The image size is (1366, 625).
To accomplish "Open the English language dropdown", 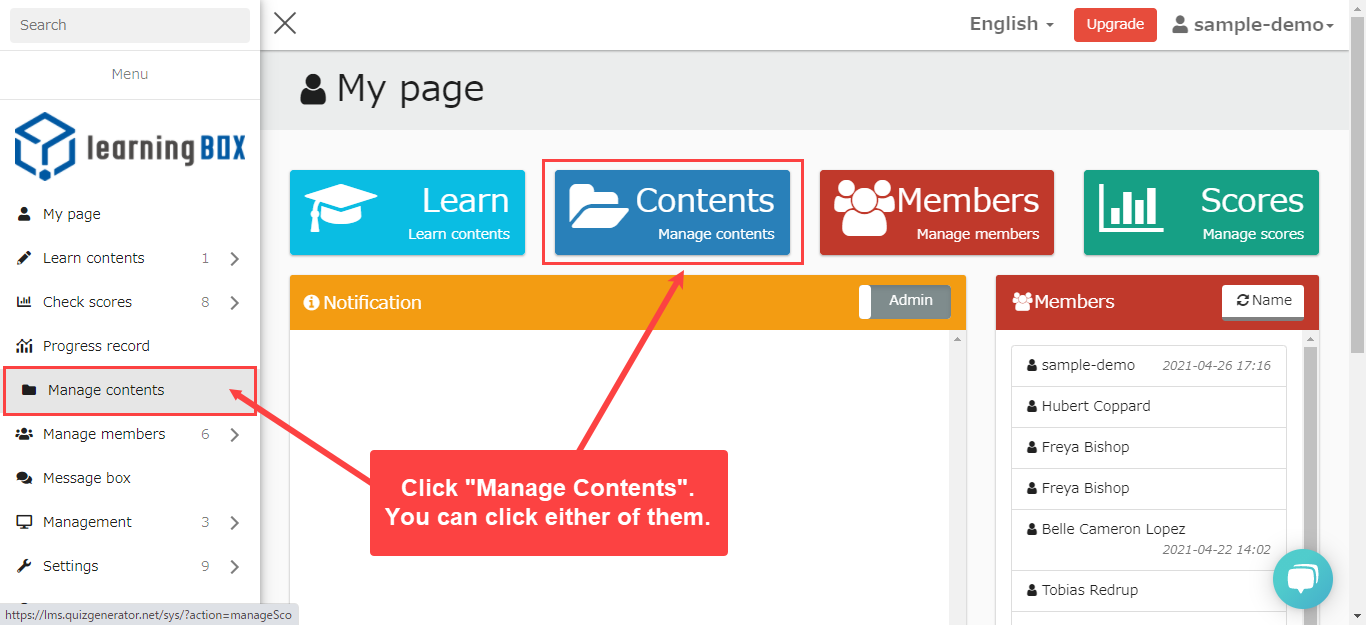I will tap(1011, 24).
